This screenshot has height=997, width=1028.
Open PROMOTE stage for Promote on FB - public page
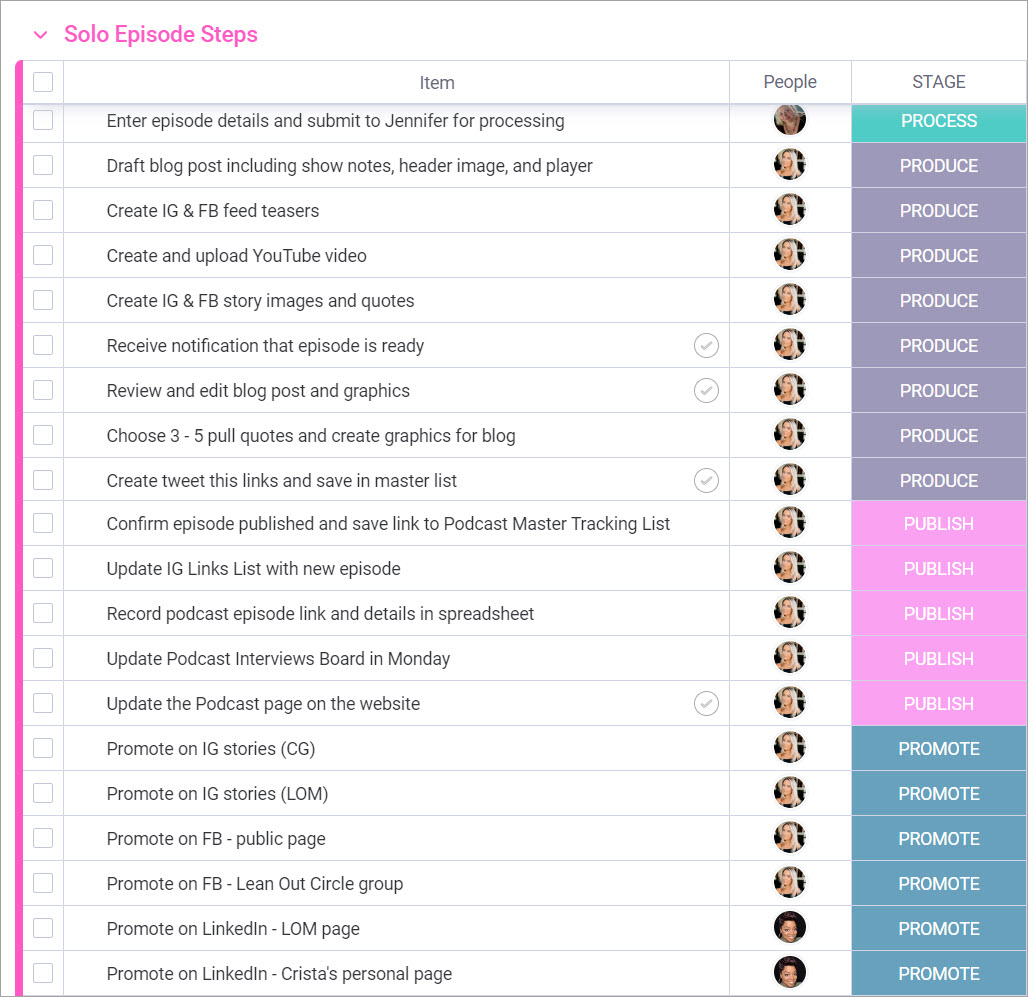939,838
